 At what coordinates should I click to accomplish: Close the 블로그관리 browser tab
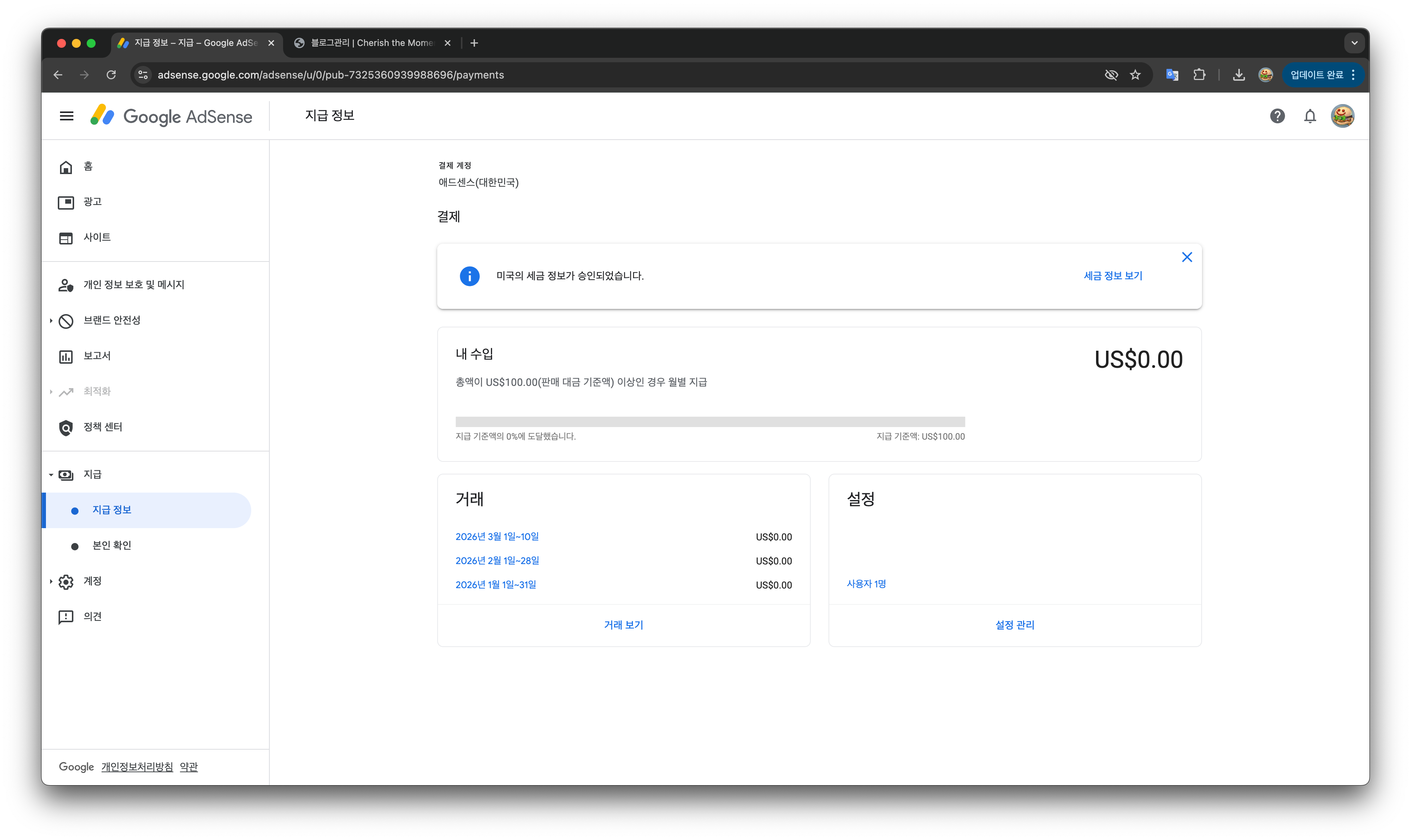pos(447,43)
